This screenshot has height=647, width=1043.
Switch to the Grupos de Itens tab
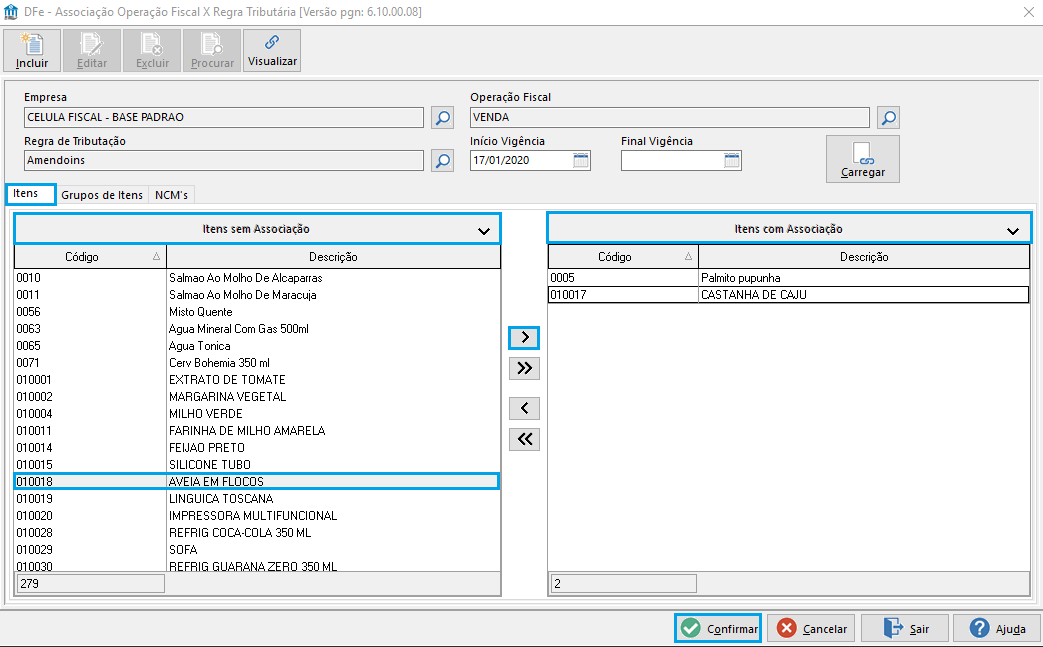coord(102,195)
